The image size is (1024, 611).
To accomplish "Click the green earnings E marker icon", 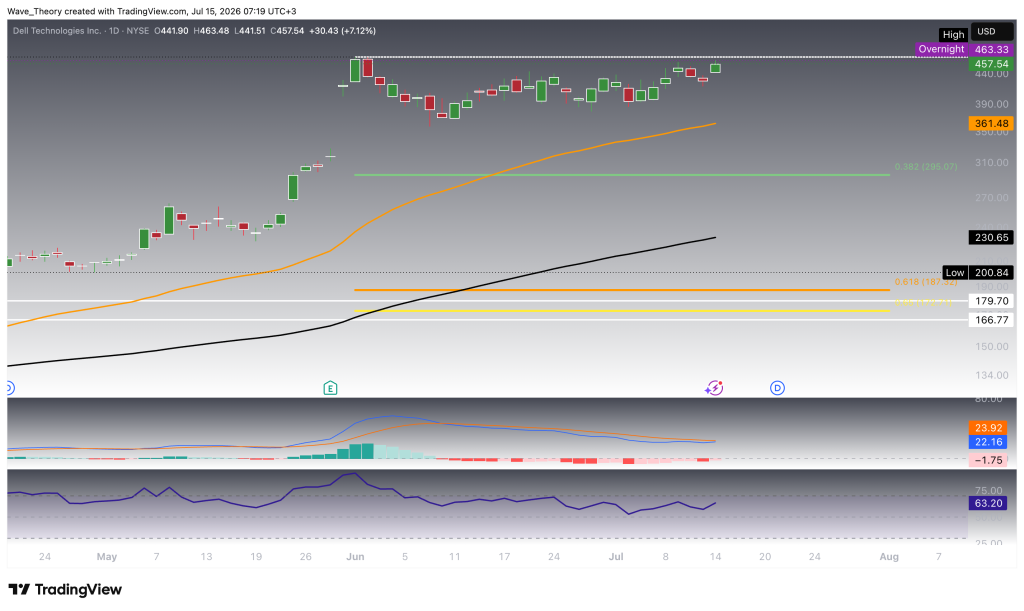I will click(x=330, y=388).
